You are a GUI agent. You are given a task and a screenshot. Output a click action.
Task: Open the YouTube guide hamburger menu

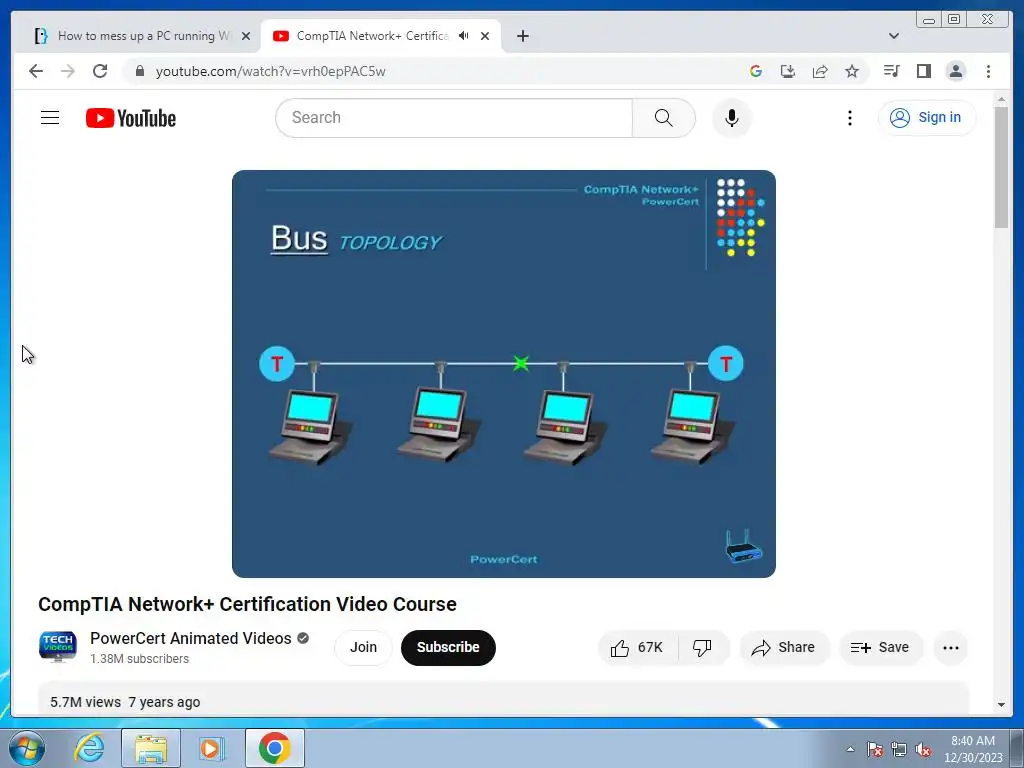(x=50, y=118)
